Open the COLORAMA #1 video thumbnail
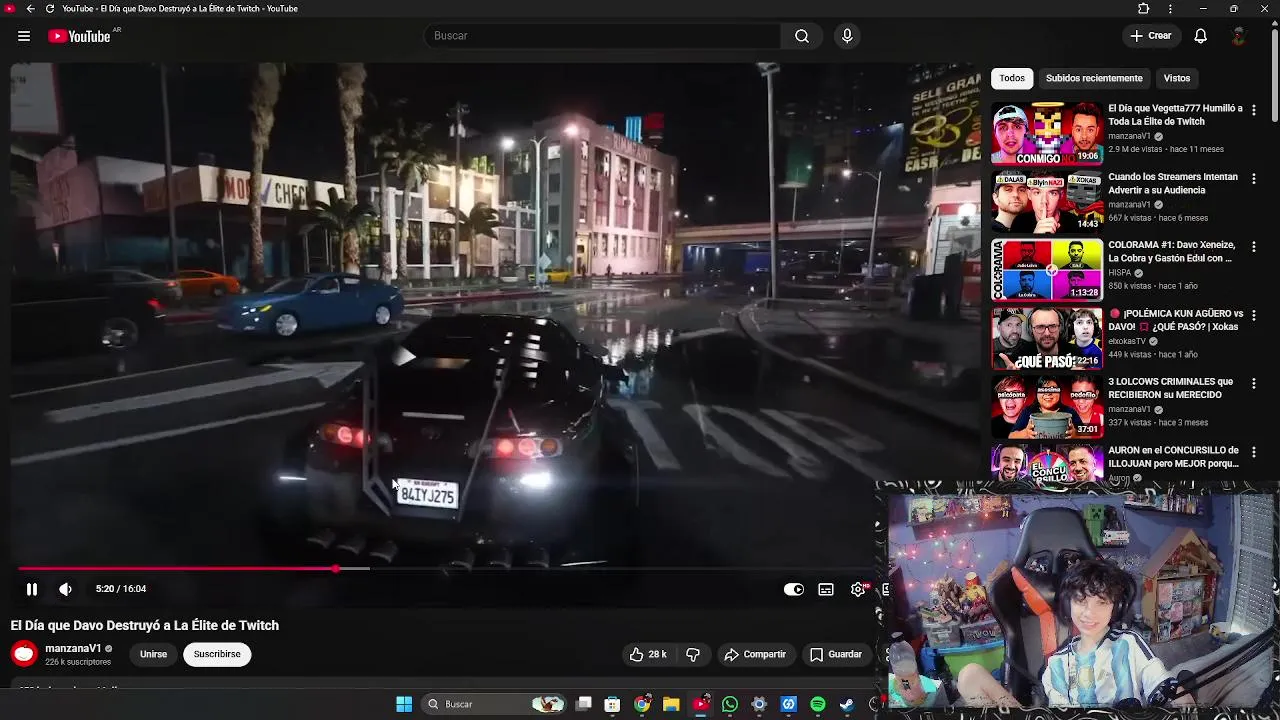1280x720 pixels. [1047, 270]
